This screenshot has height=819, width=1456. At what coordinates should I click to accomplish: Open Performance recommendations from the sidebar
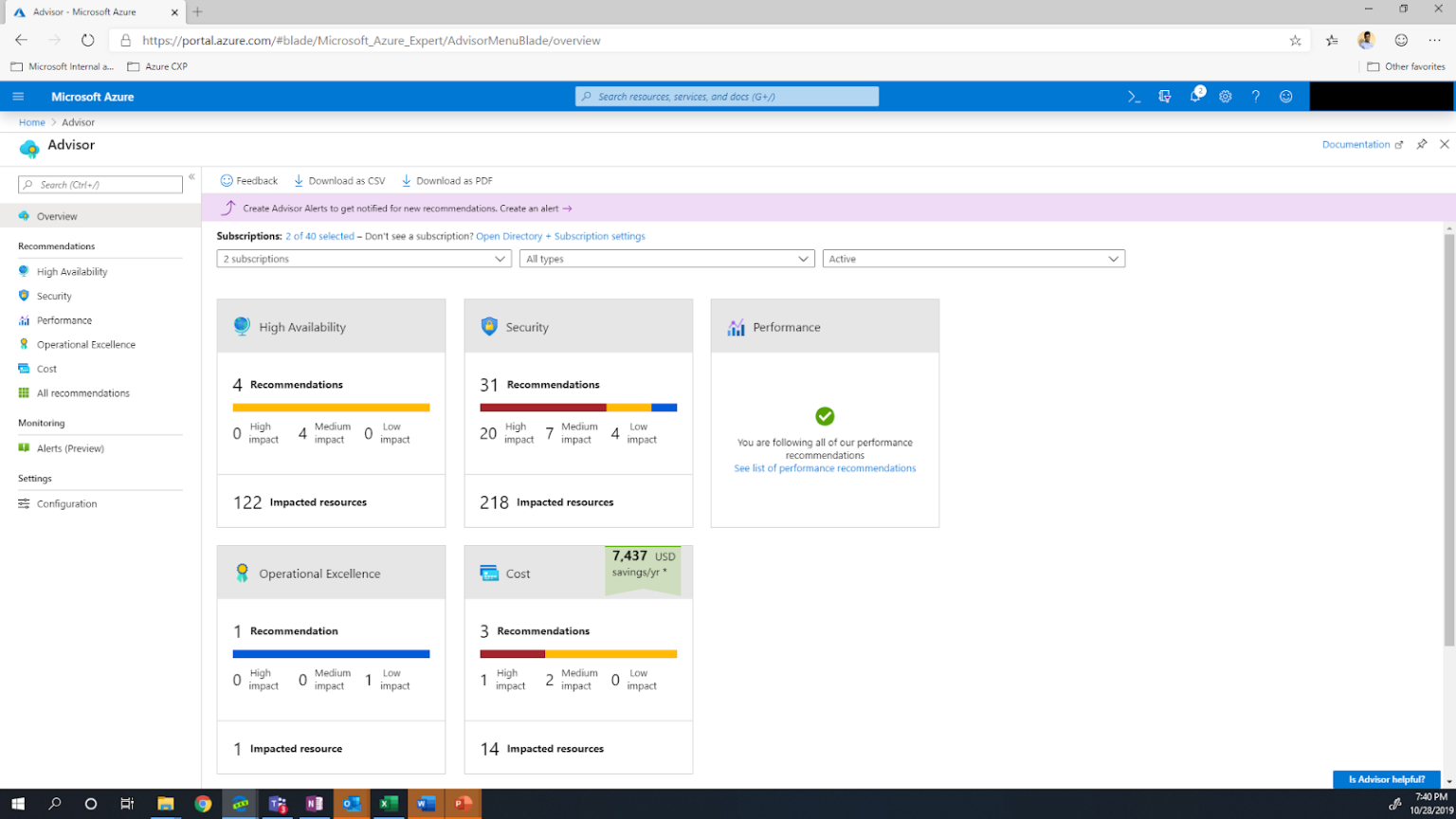click(64, 320)
